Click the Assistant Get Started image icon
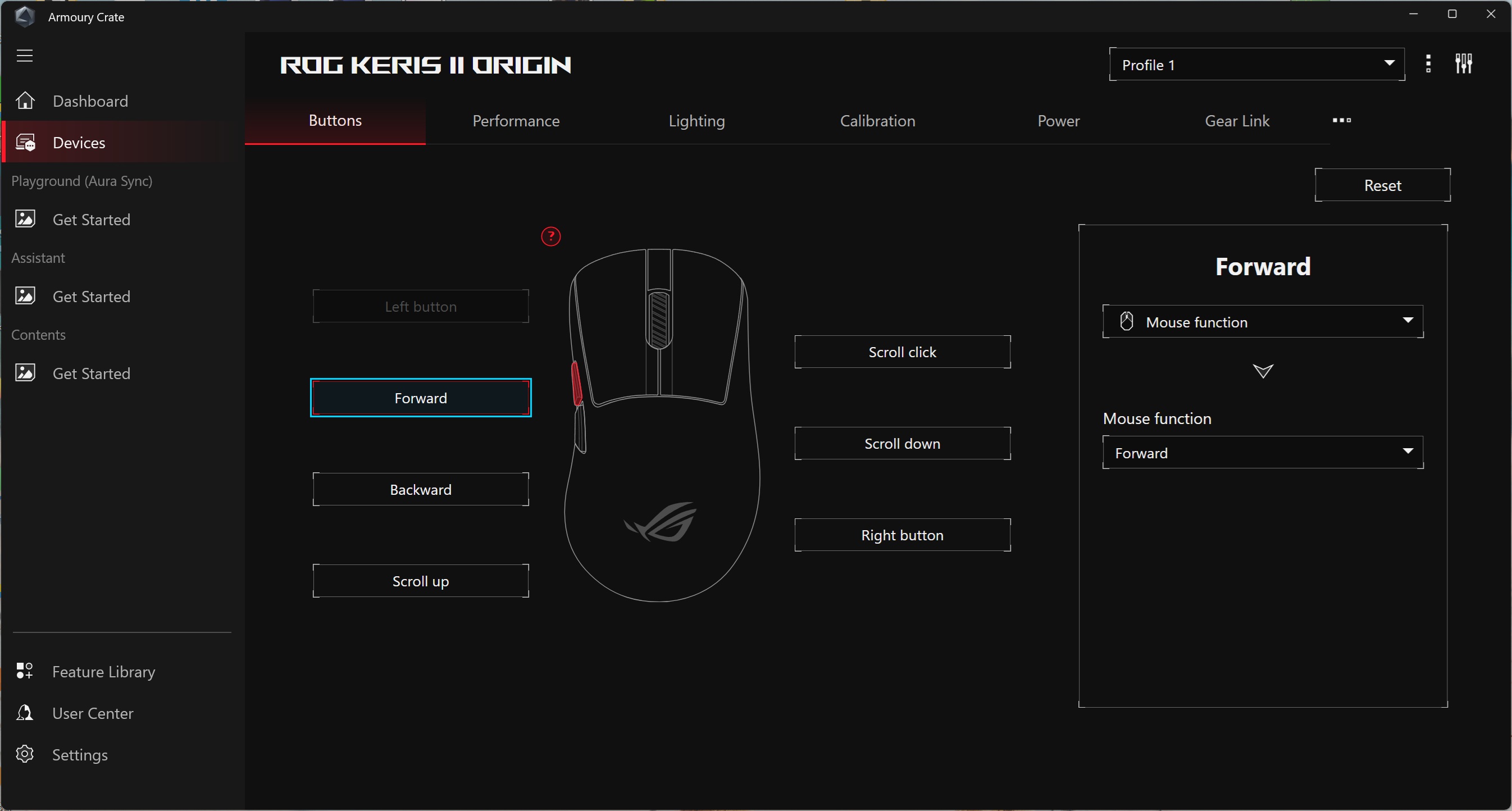The image size is (1512, 811). click(x=25, y=296)
